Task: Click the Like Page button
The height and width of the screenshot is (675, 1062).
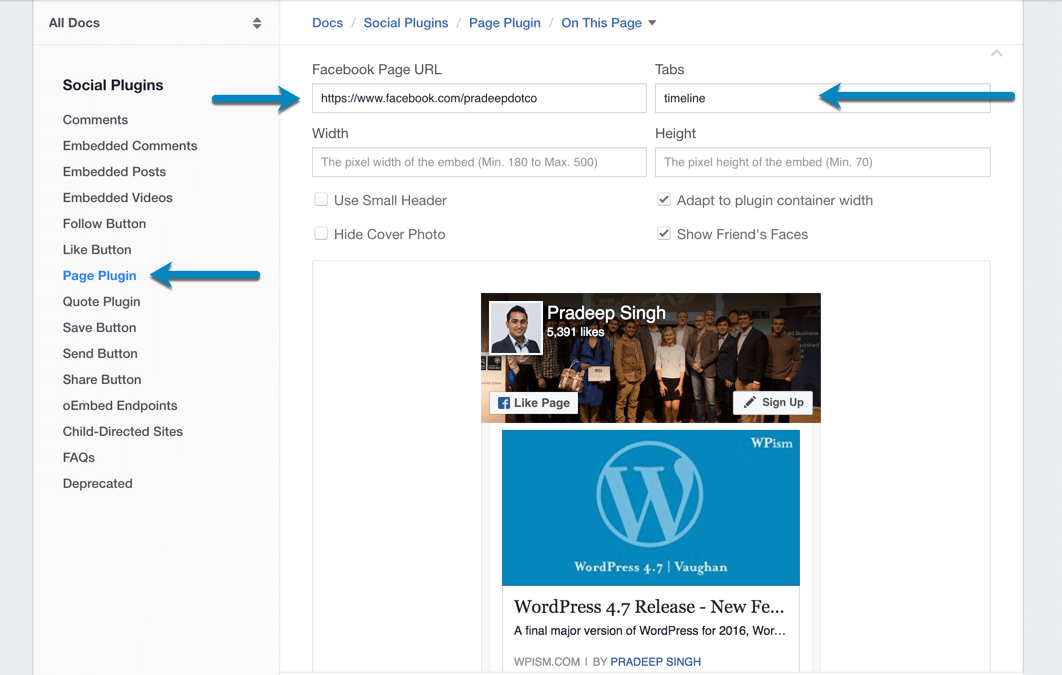Action: click(x=534, y=403)
